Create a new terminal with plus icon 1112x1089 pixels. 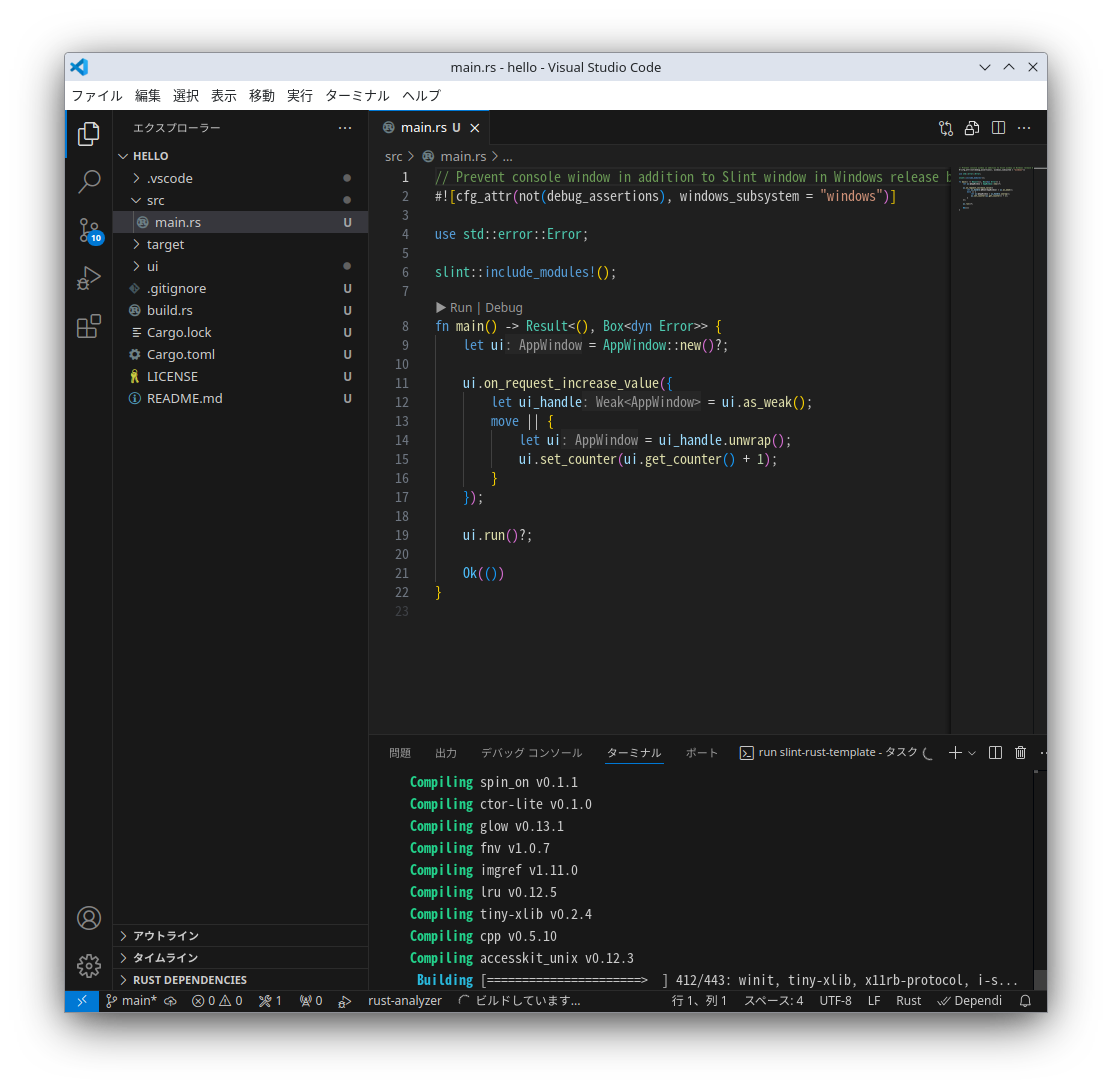(x=953, y=752)
